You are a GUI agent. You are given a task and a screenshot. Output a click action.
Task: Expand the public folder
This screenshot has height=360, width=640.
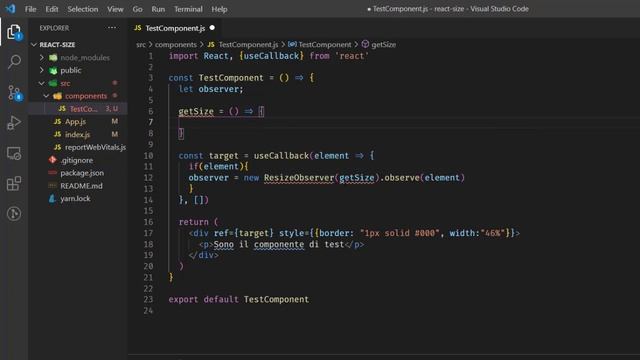pos(42,70)
